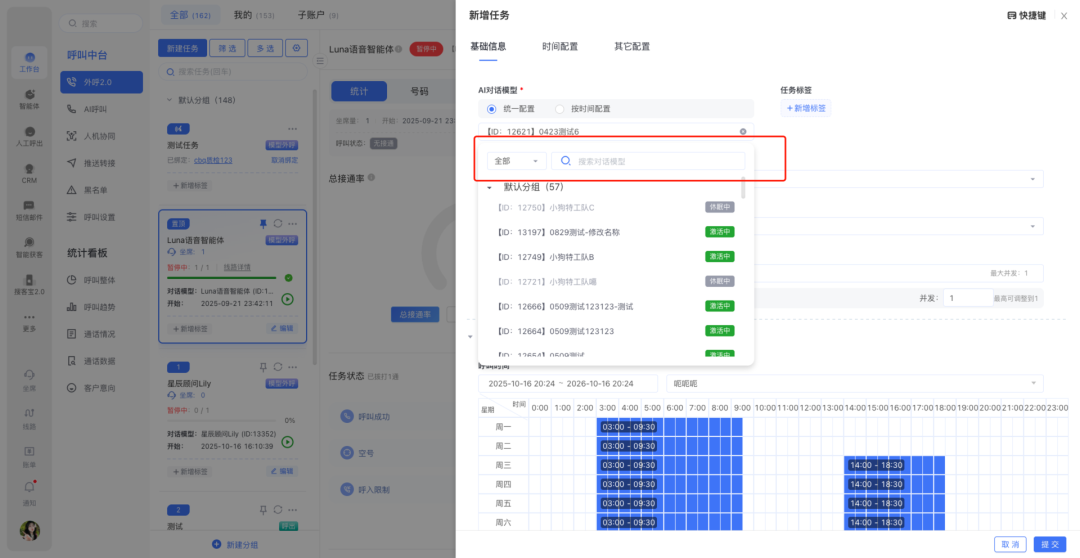Click the 工作台 icon in left sidebar
The image size is (1080, 558).
point(29,62)
